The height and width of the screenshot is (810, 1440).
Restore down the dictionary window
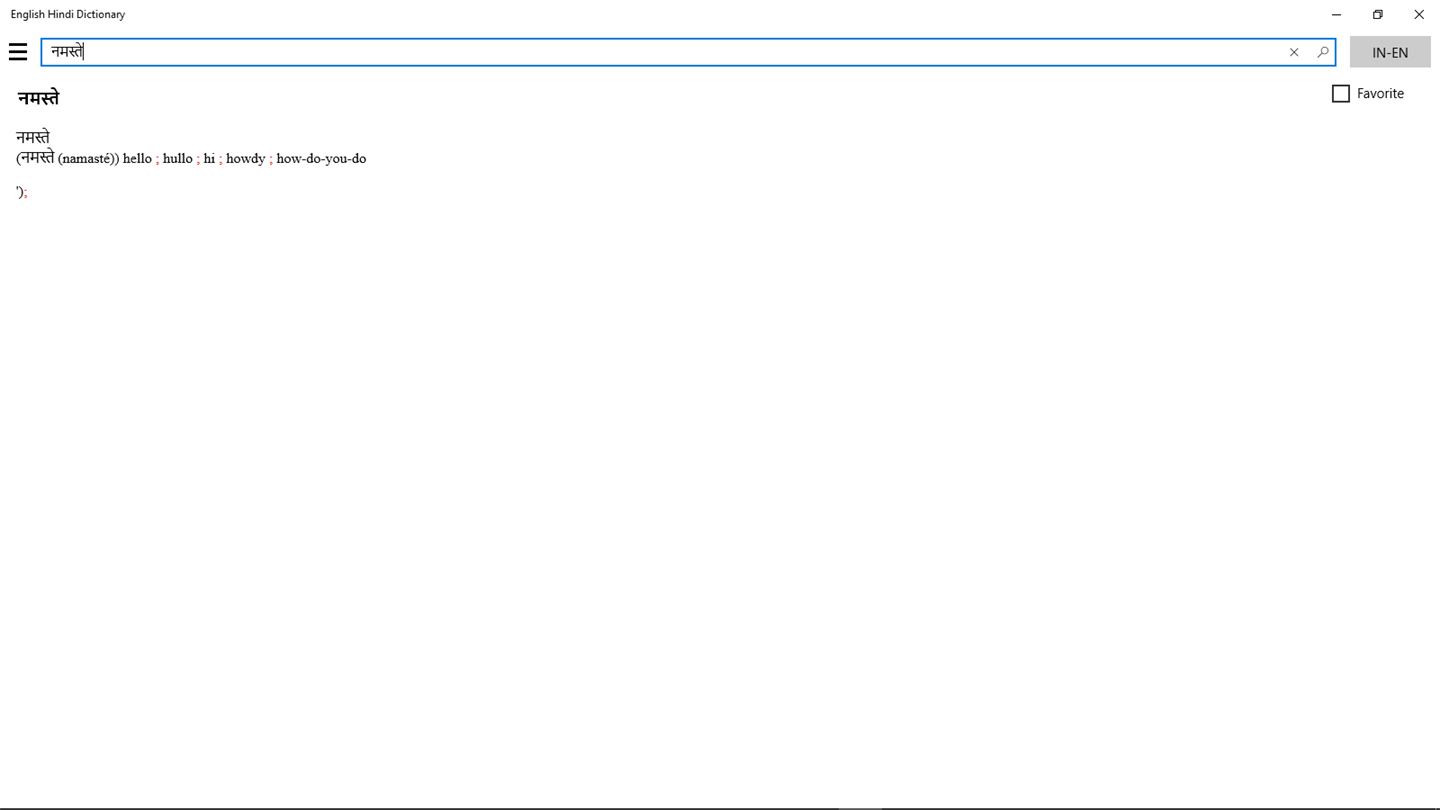[1377, 14]
